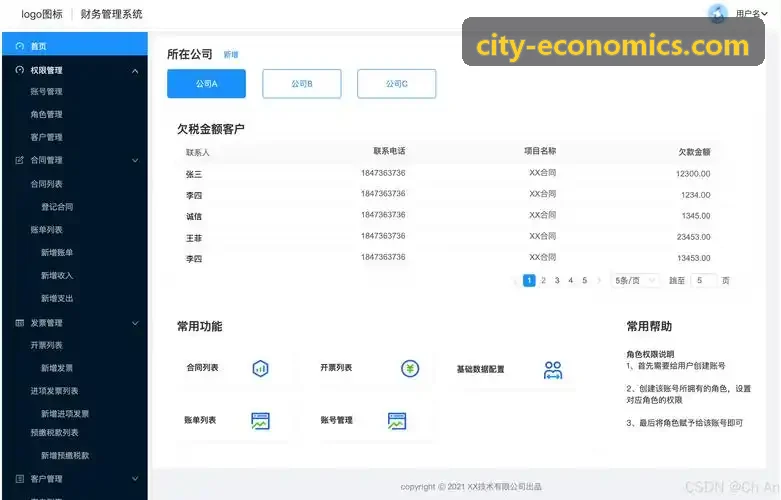Select 新增收入 submenu entry
The width and height of the screenshot is (781, 500).
point(57,275)
